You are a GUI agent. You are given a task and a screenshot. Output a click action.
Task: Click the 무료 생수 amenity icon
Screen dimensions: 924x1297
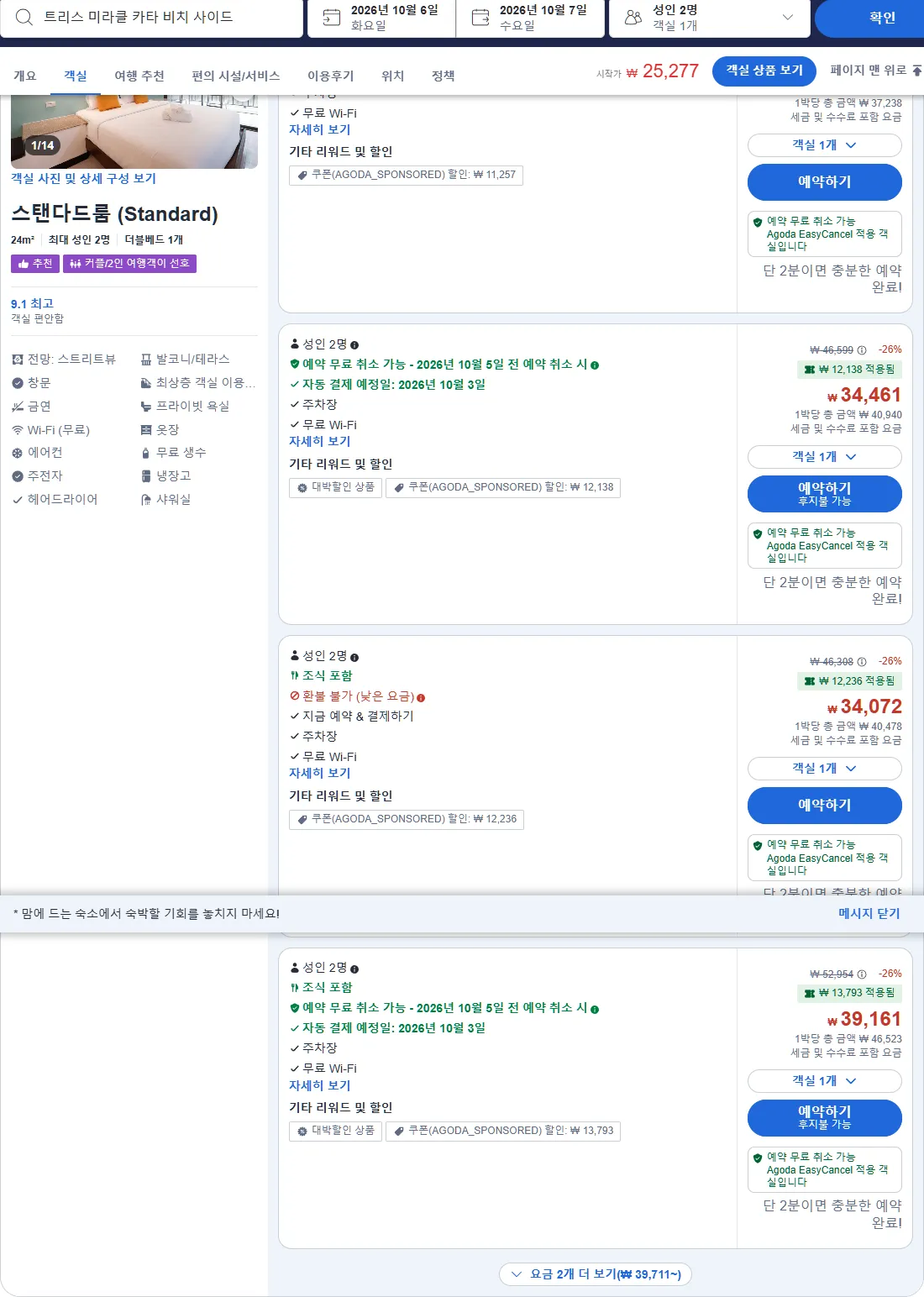[x=146, y=453]
